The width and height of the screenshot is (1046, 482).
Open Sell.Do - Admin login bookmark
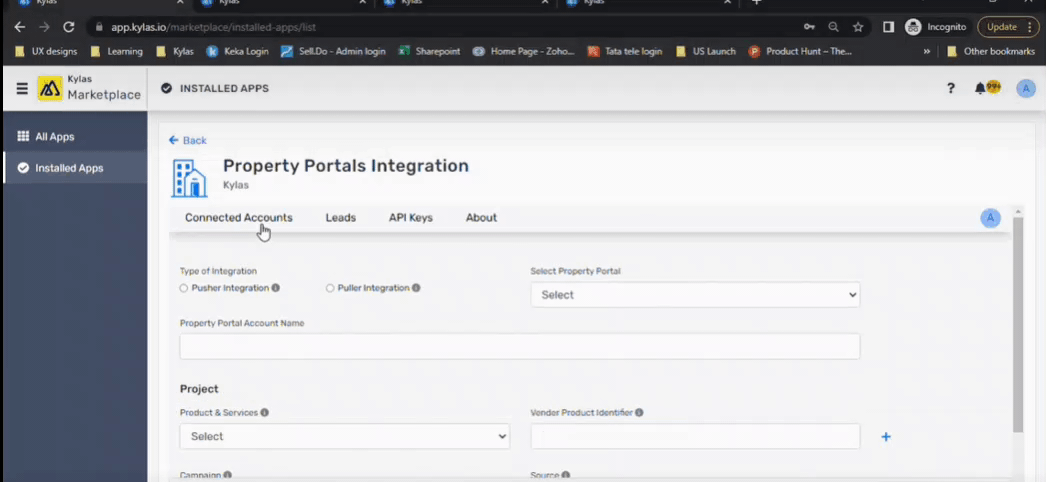(333, 51)
